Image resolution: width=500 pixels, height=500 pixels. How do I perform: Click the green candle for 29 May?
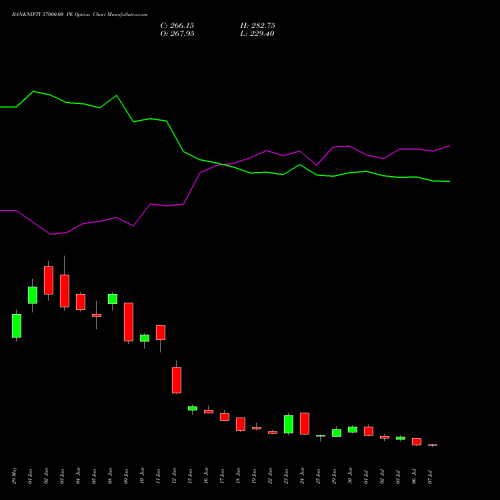pyautogui.click(x=17, y=326)
